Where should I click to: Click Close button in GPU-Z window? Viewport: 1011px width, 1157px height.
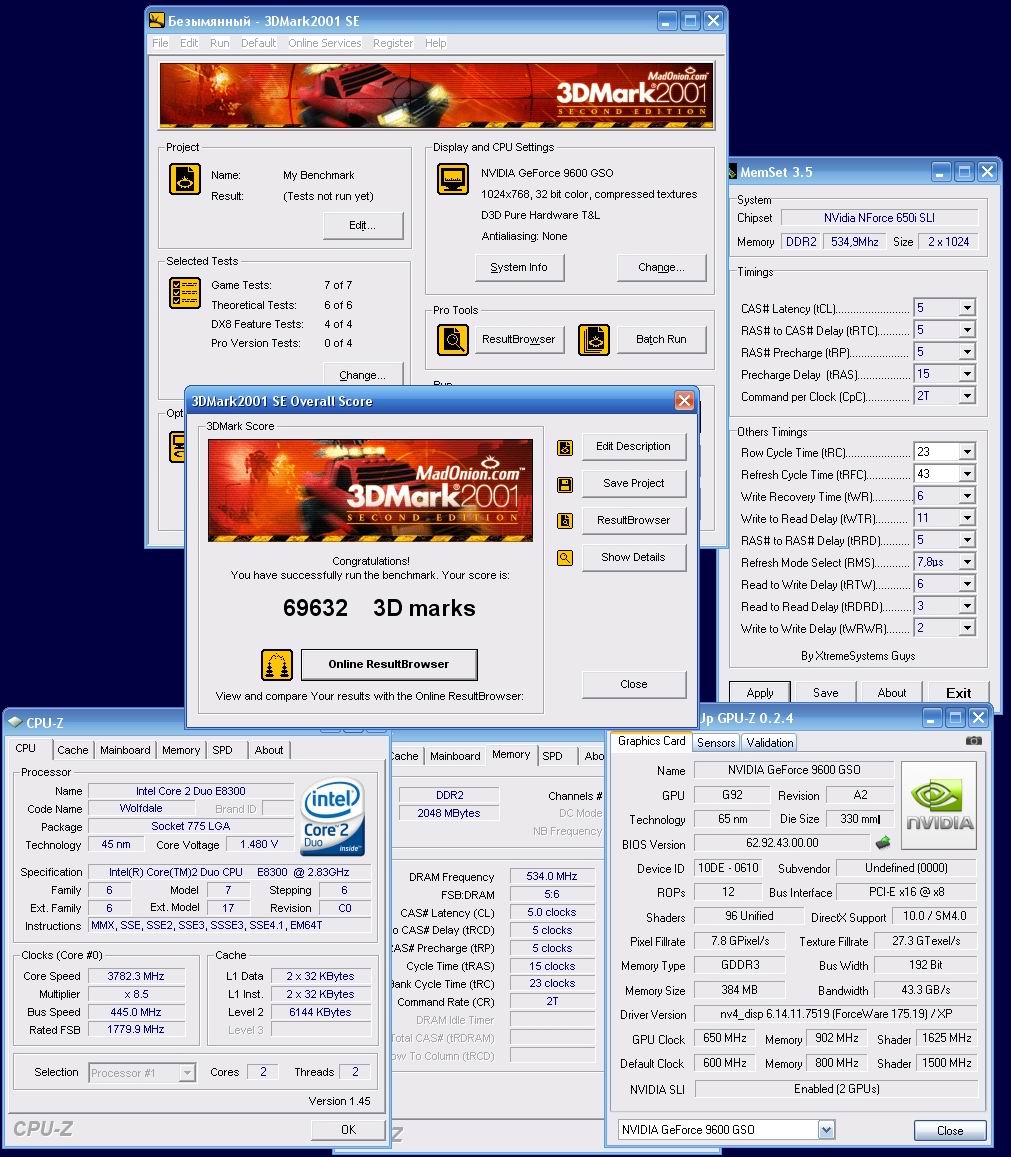point(950,1130)
